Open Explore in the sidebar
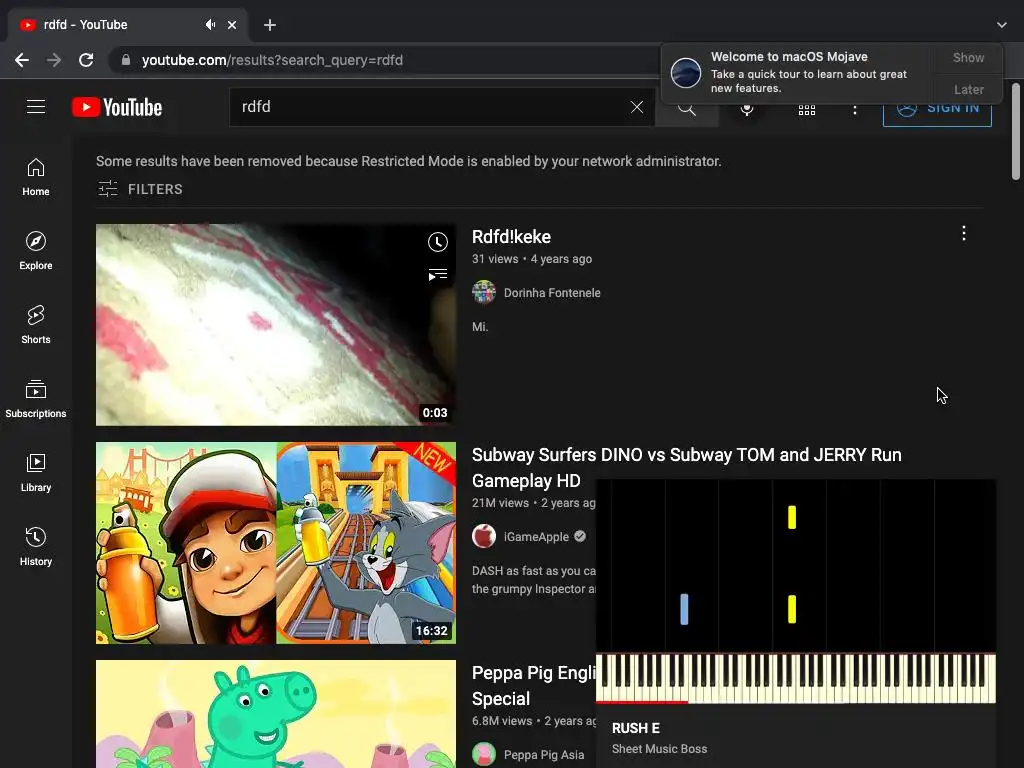This screenshot has width=1024, height=768. tap(36, 251)
